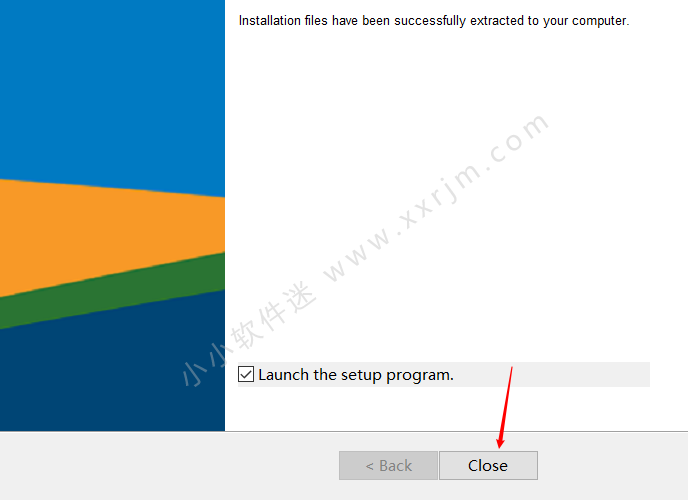Click the checkmark inside the checkbox square
Viewport: 688px width, 500px height.
click(246, 375)
